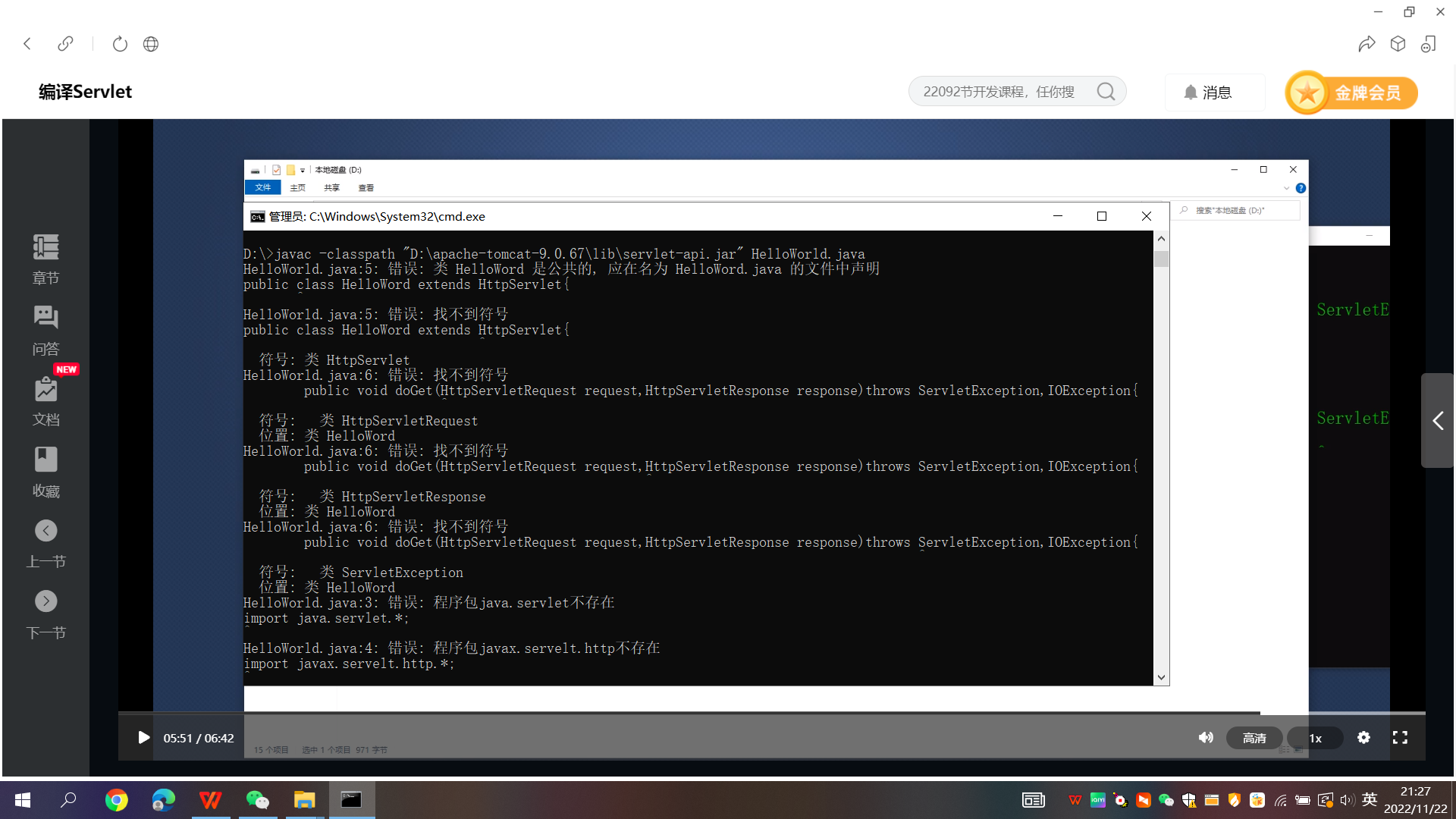The width and height of the screenshot is (1456, 819).
Task: Go to next lesson 下一节
Action: pyautogui.click(x=45, y=615)
